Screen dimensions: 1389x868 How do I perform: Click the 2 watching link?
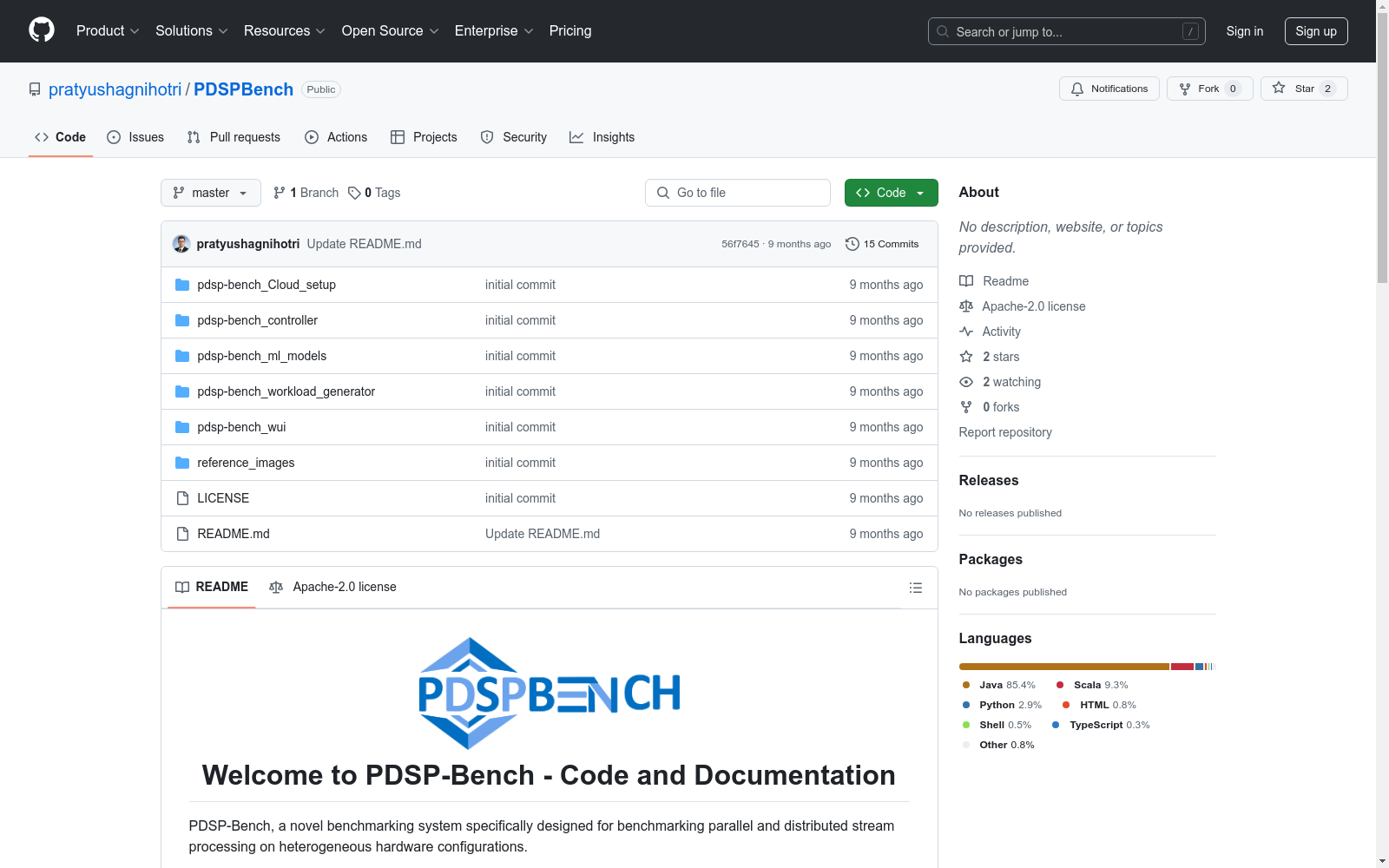(1000, 382)
